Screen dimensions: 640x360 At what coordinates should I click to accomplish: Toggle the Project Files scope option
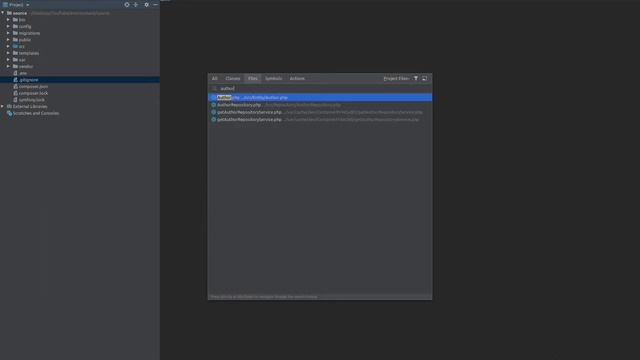click(396, 78)
